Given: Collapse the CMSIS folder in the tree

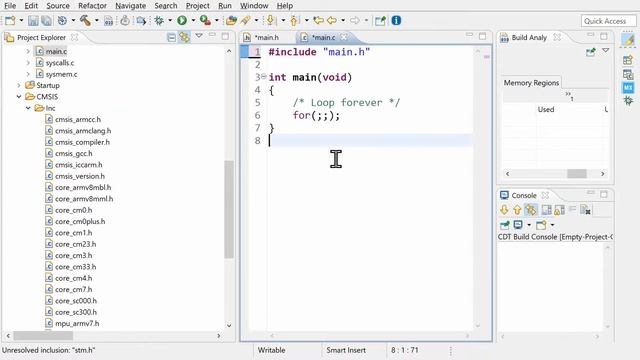Looking at the screenshot, I should [x=19, y=97].
